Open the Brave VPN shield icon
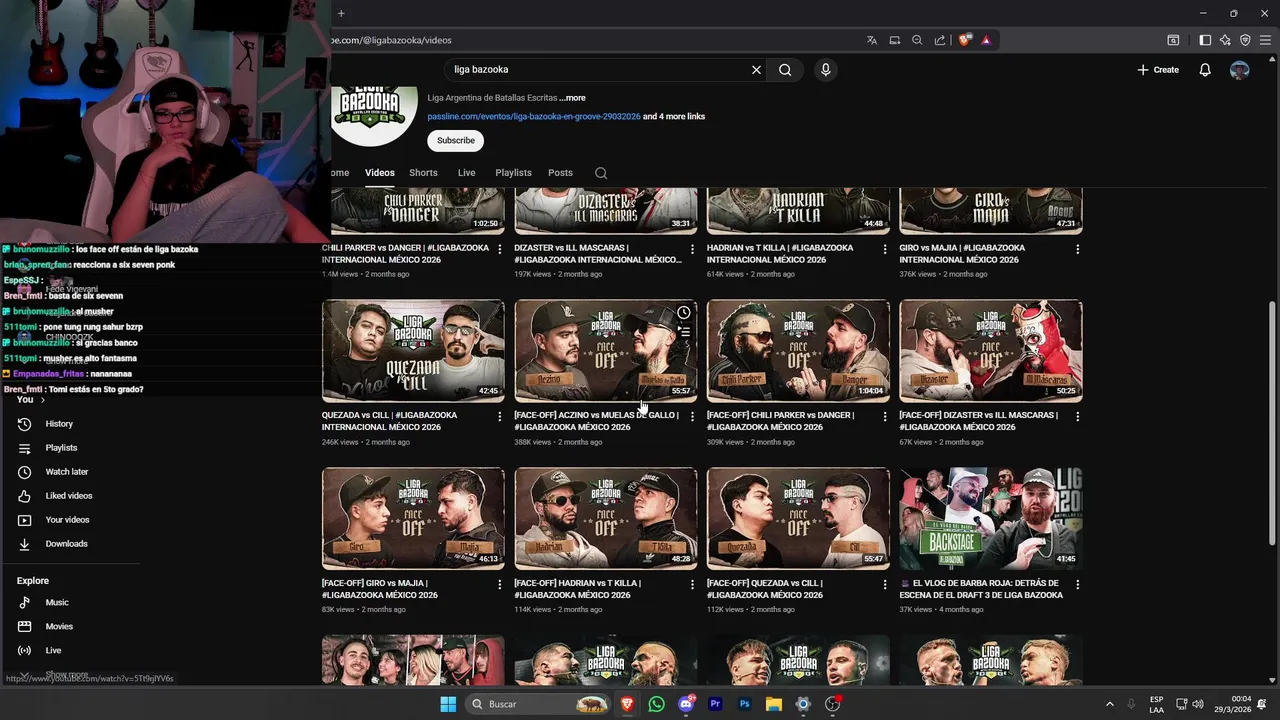 pos(1245,40)
